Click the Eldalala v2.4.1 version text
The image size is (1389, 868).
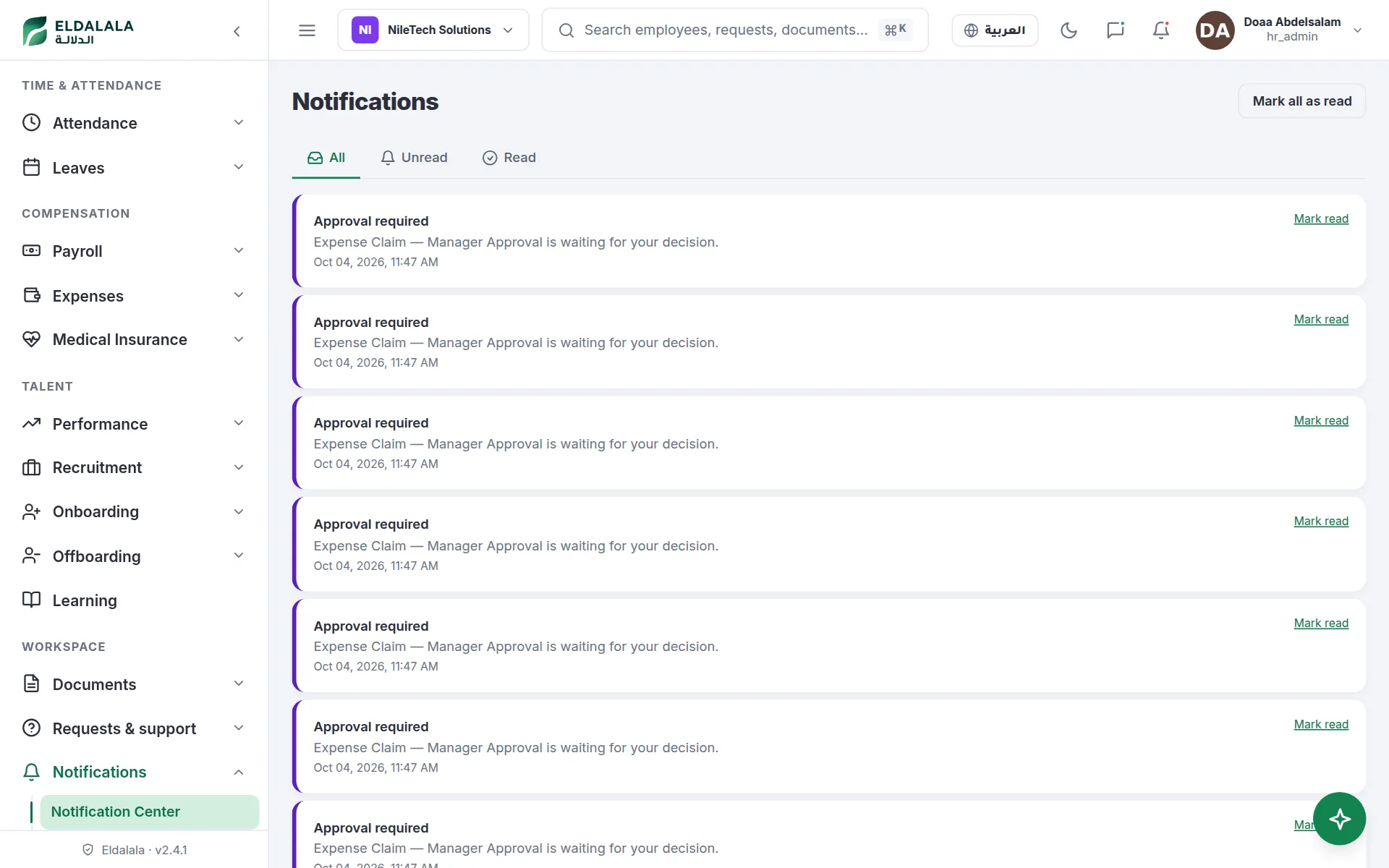(144, 850)
